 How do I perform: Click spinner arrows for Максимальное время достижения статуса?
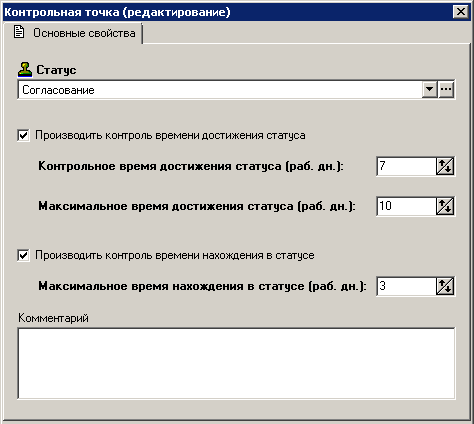click(x=445, y=206)
